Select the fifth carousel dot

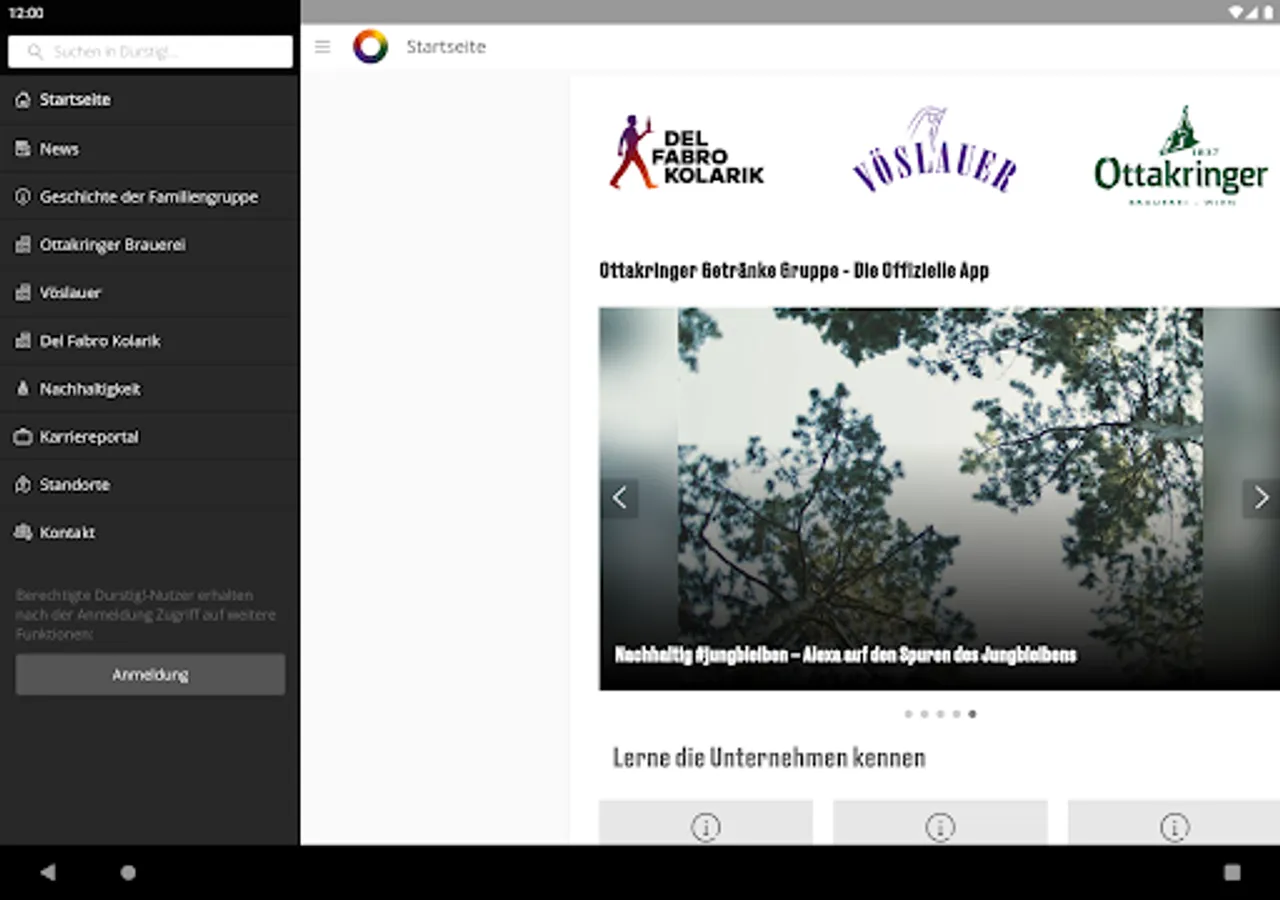click(972, 714)
